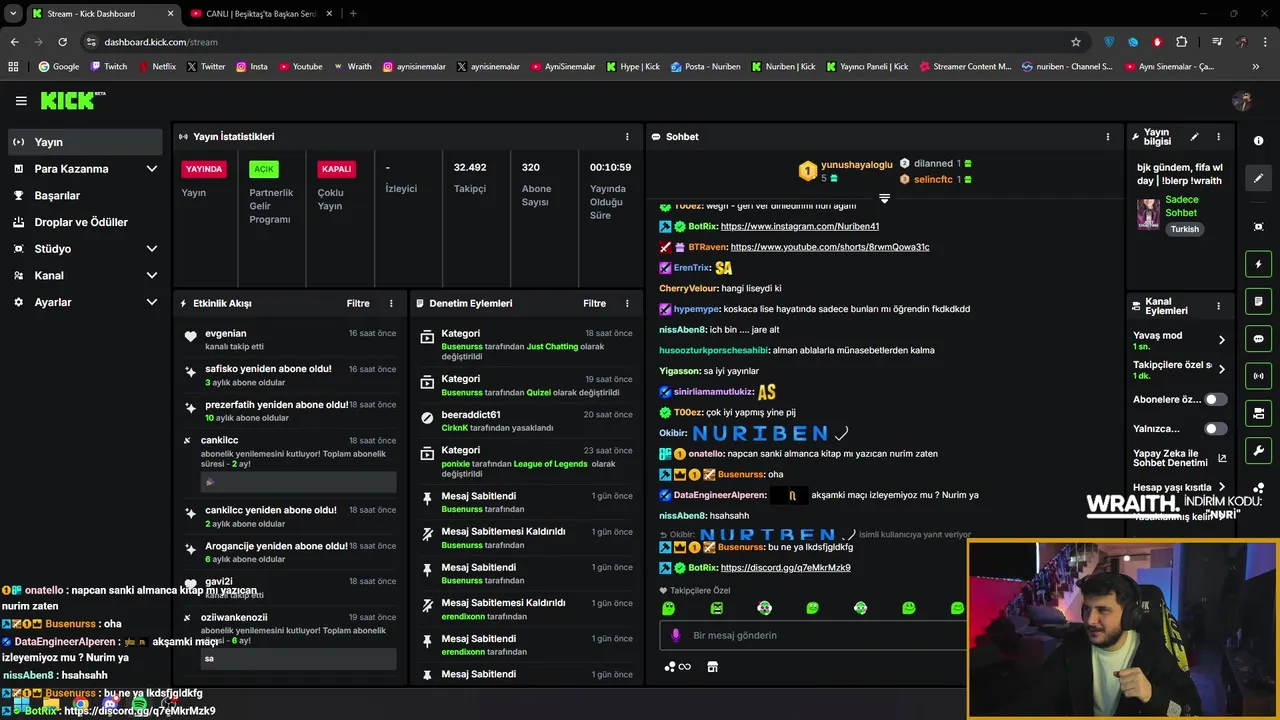Open Yayın İstatistikleri three-dot menu
This screenshot has width=1280, height=720.
pos(627,137)
